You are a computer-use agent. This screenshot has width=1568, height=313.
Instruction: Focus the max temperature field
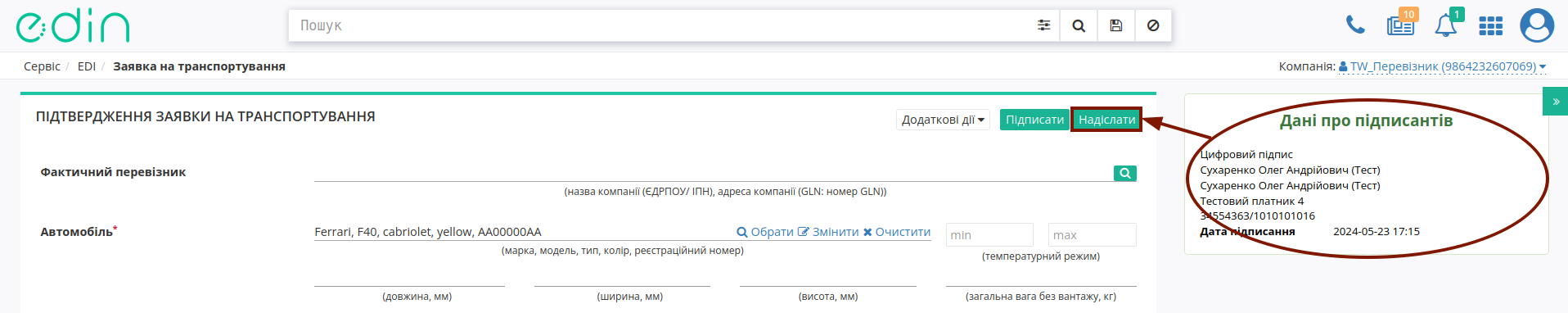click(1092, 234)
